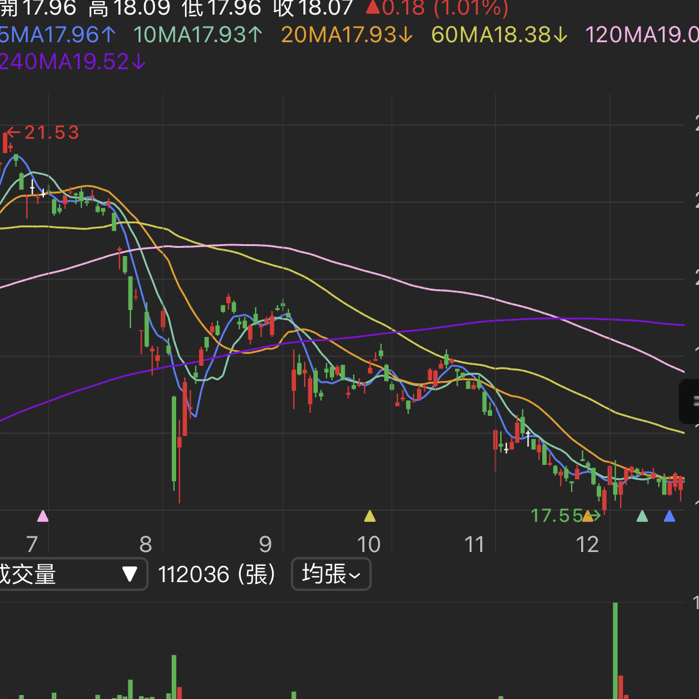
Task: Grab the side panel handle at right edge
Action: [x=689, y=401]
